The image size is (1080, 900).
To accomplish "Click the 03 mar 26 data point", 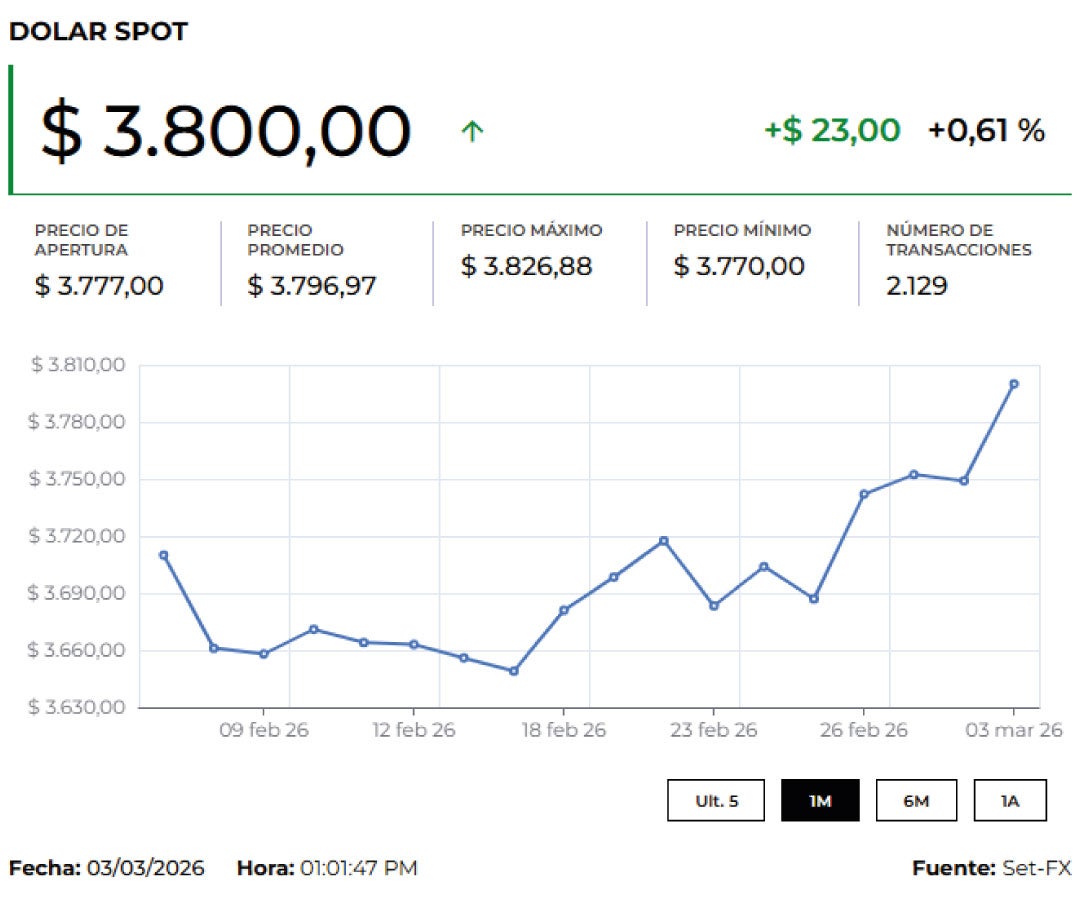I will [1014, 384].
